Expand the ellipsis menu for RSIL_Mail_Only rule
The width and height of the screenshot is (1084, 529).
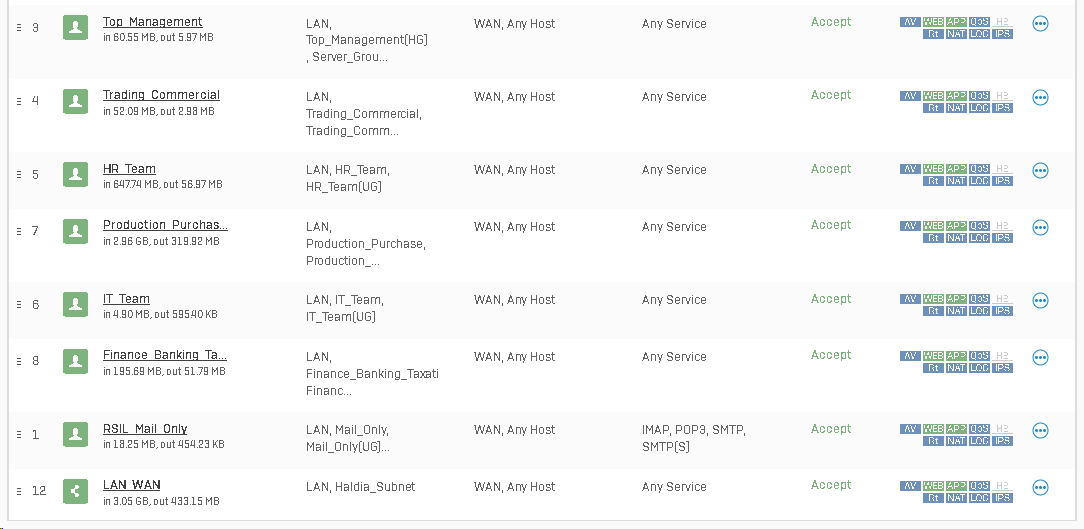click(x=1040, y=431)
